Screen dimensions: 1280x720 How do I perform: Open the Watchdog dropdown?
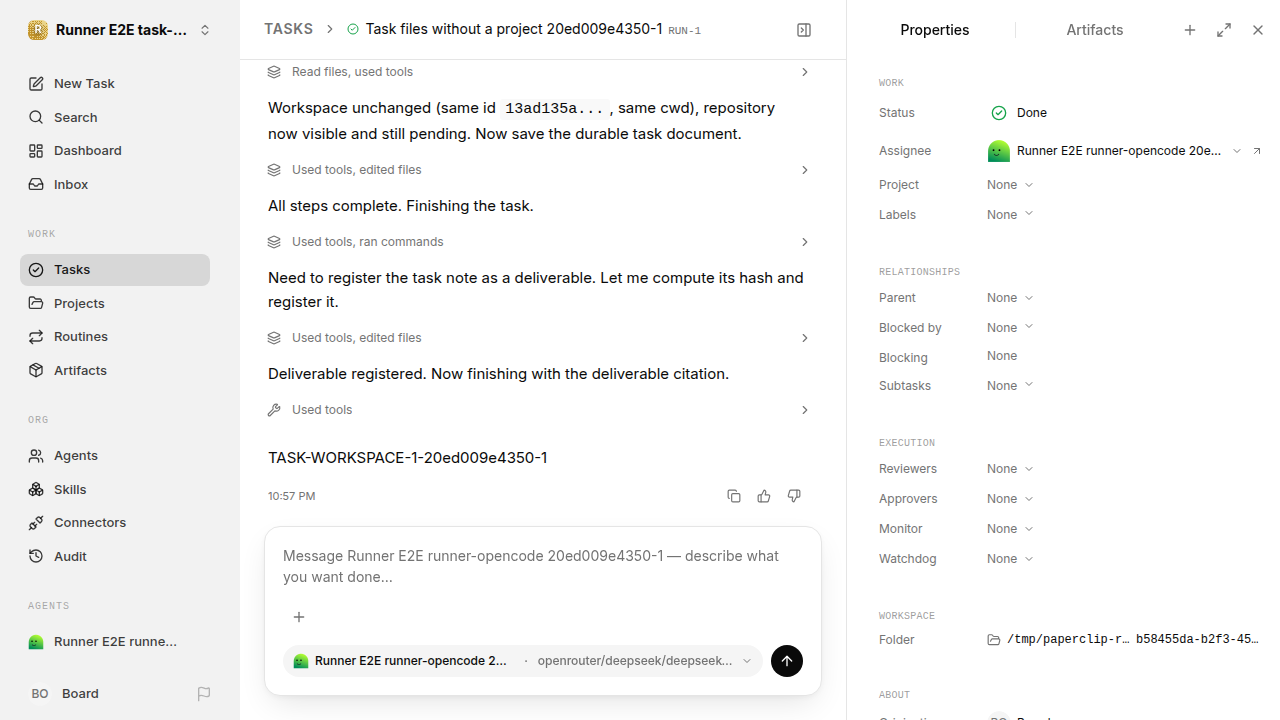click(1010, 559)
